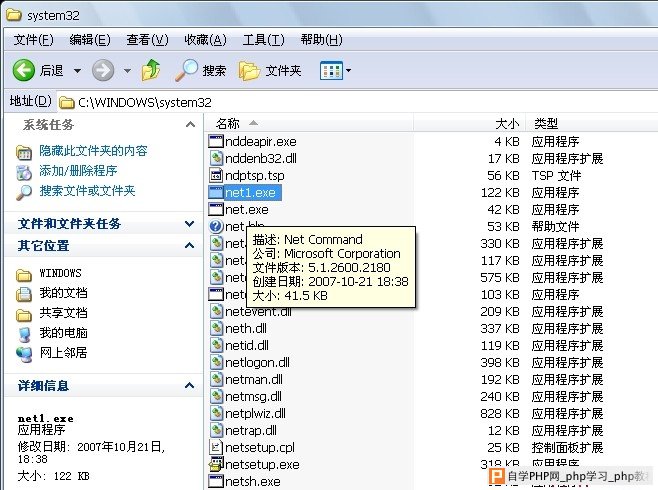Click 隐藏此文件夹的内容 link
Image resolution: width=658 pixels, height=490 pixels.
pyautogui.click(x=93, y=151)
